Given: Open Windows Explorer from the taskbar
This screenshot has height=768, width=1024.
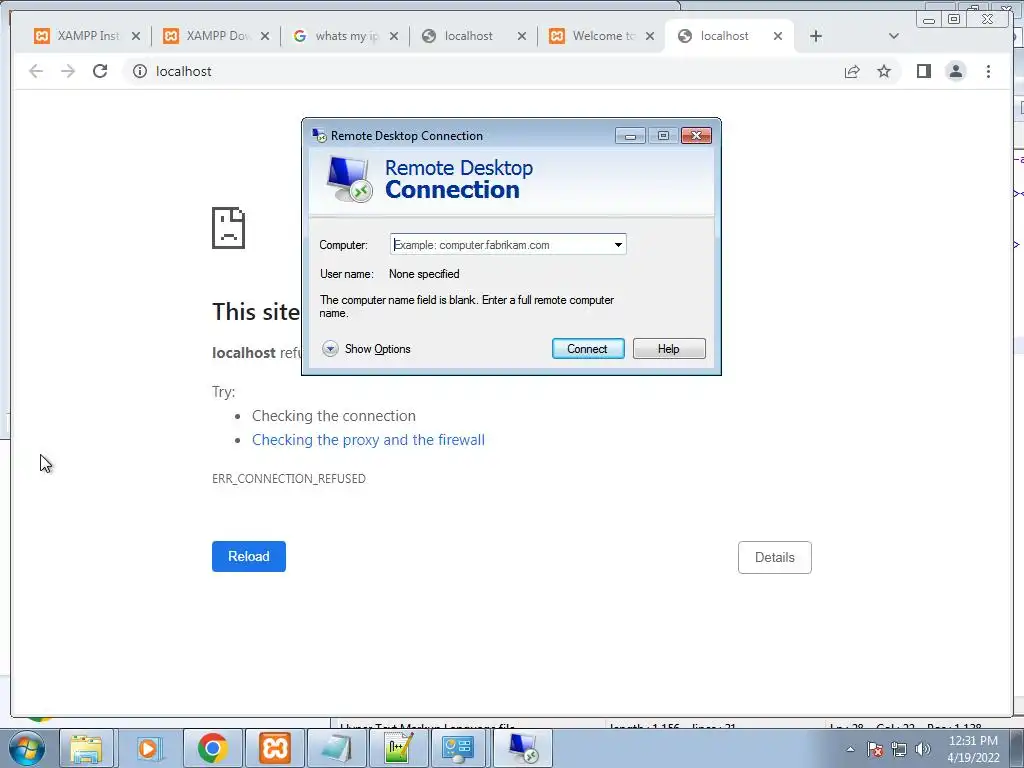Looking at the screenshot, I should pos(86,748).
